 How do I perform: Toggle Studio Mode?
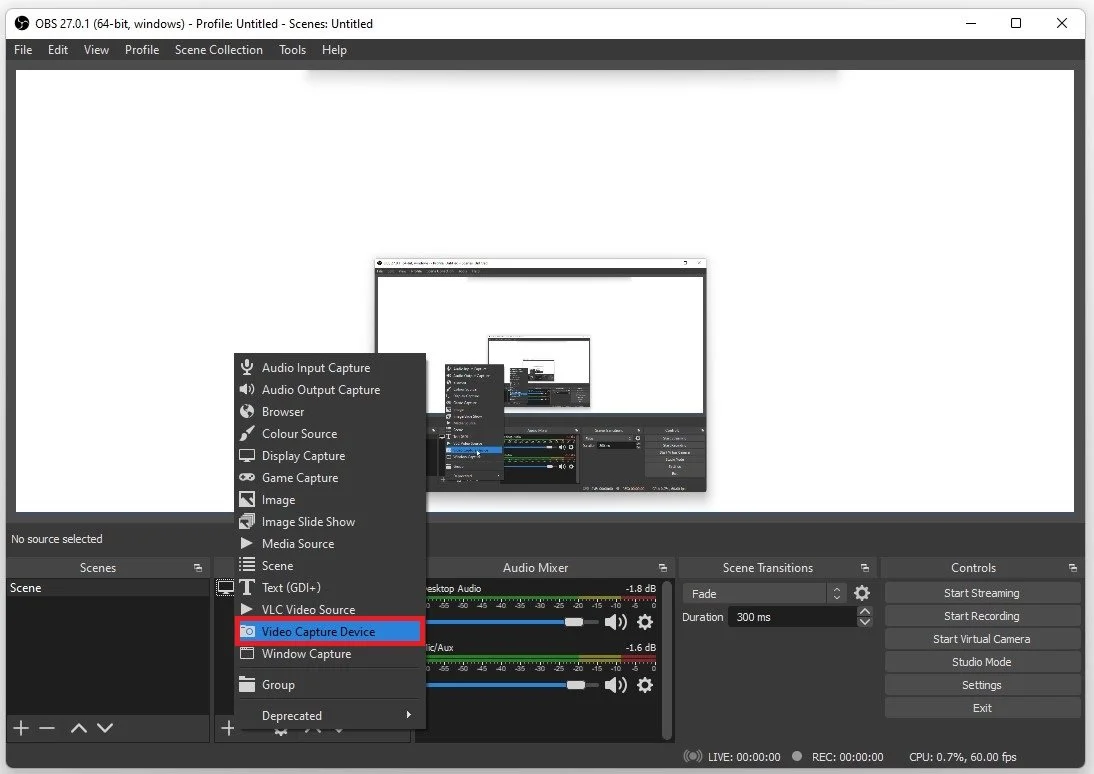pyautogui.click(x=982, y=662)
